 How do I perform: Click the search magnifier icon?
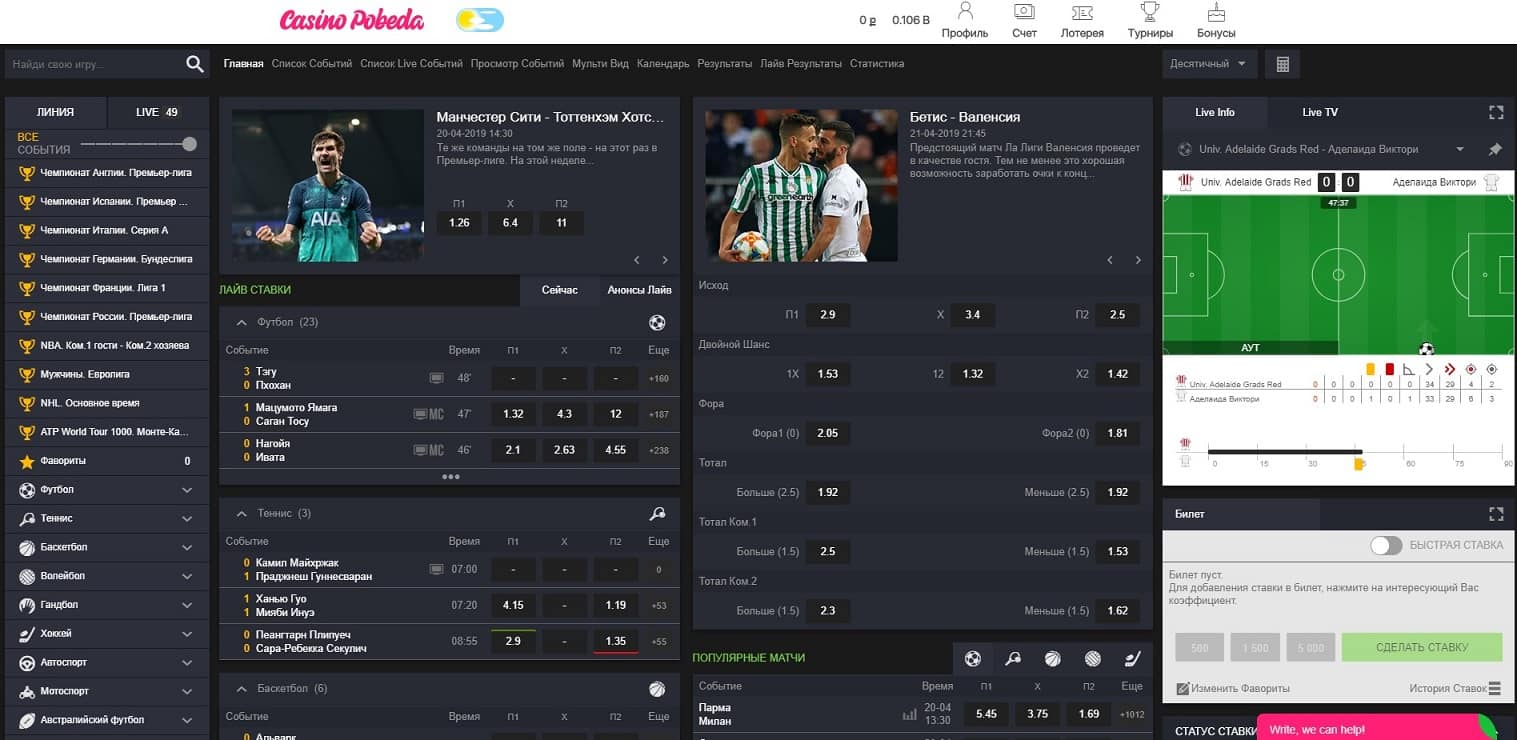195,64
